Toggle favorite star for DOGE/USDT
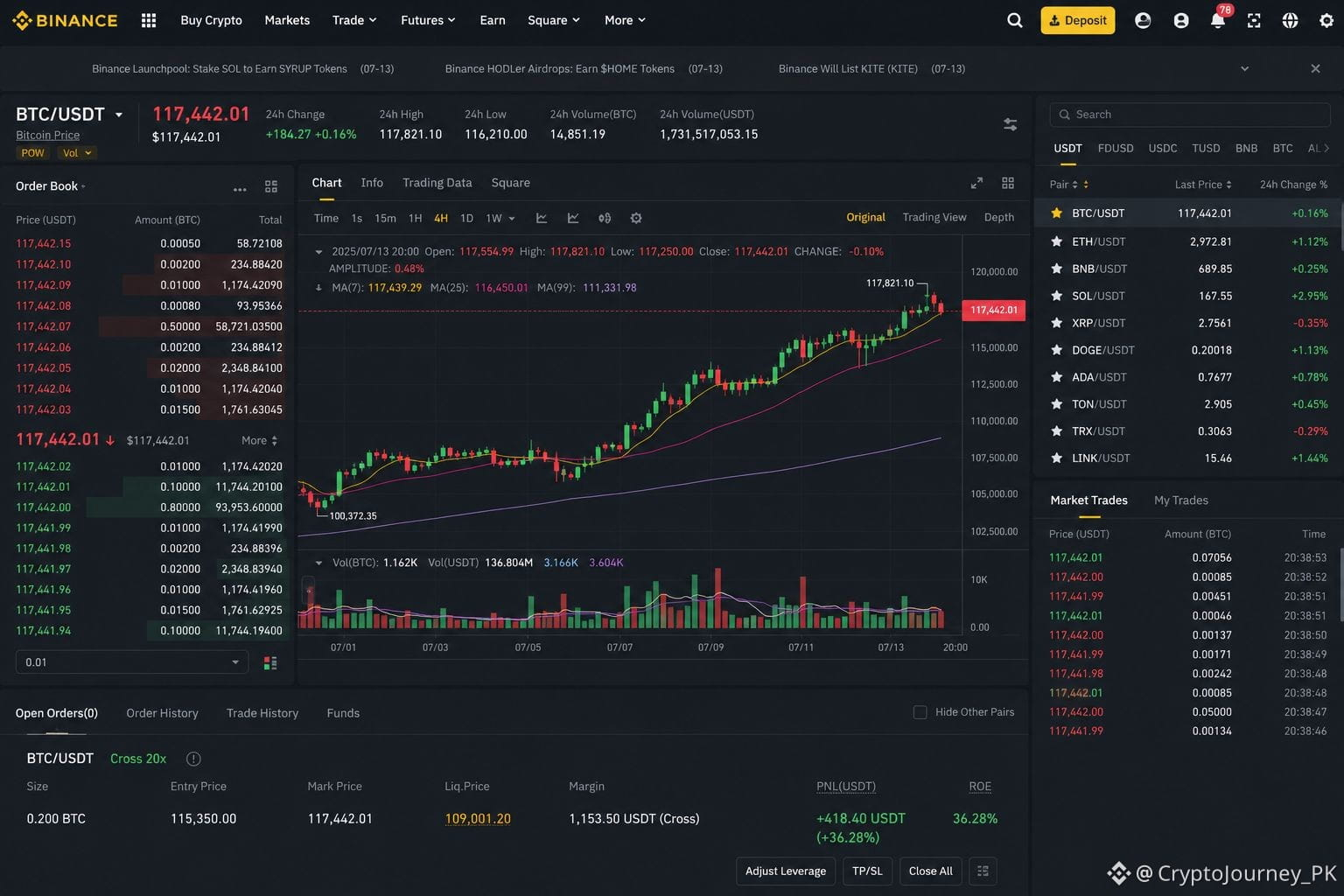Image resolution: width=1344 pixels, height=896 pixels. (x=1057, y=350)
